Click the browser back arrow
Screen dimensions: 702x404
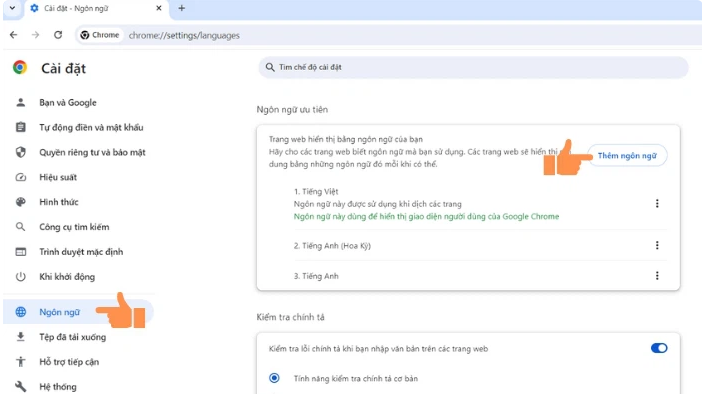point(13,35)
